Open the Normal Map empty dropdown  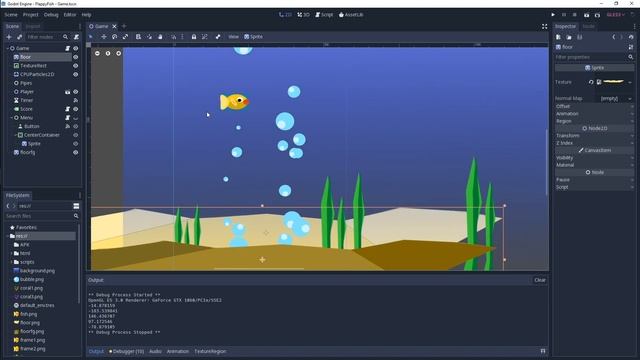point(615,99)
